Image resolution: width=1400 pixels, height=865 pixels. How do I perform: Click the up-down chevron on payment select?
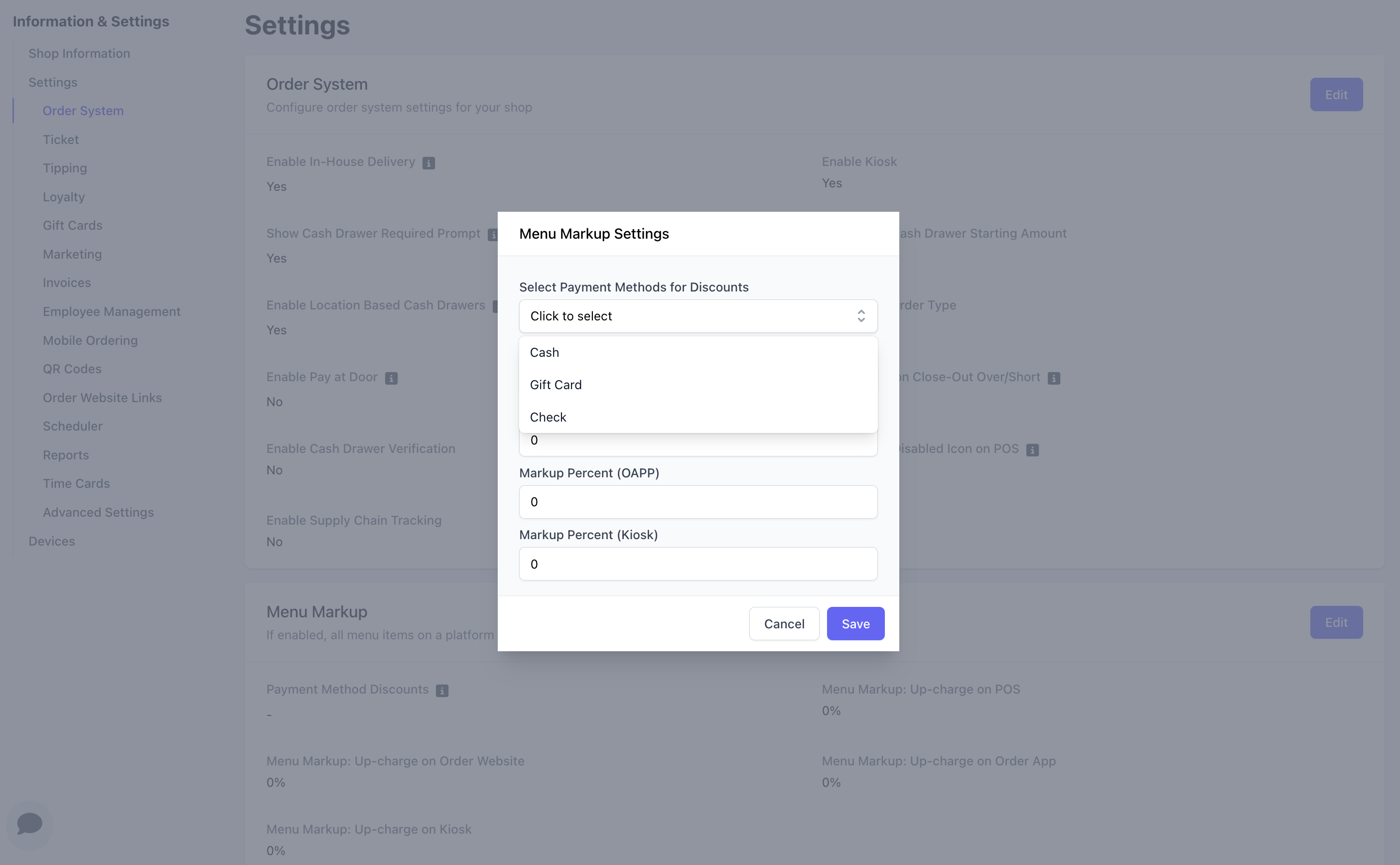(861, 316)
